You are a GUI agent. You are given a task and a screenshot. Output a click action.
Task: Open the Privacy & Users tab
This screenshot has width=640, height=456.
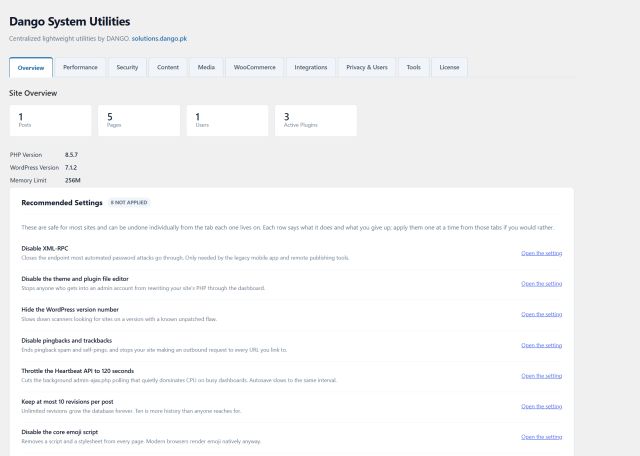[x=367, y=67]
